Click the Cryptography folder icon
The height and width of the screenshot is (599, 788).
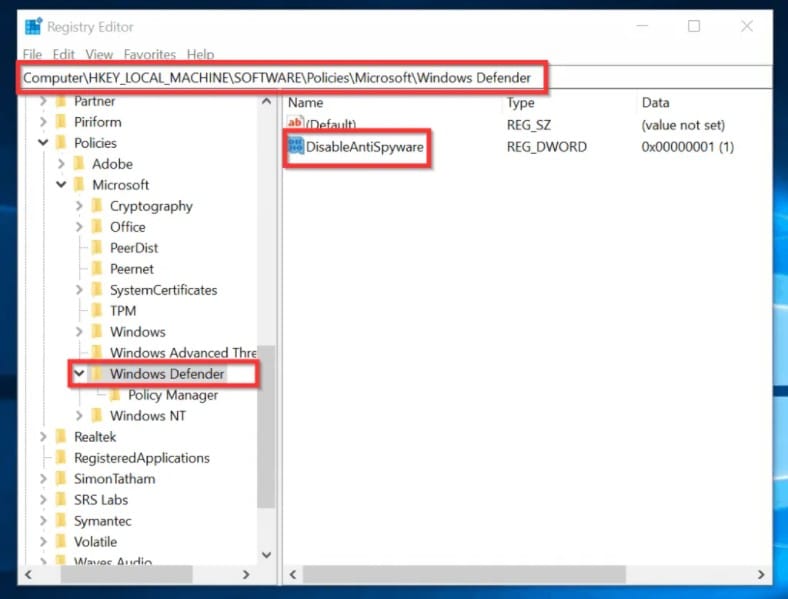pyautogui.click(x=97, y=206)
